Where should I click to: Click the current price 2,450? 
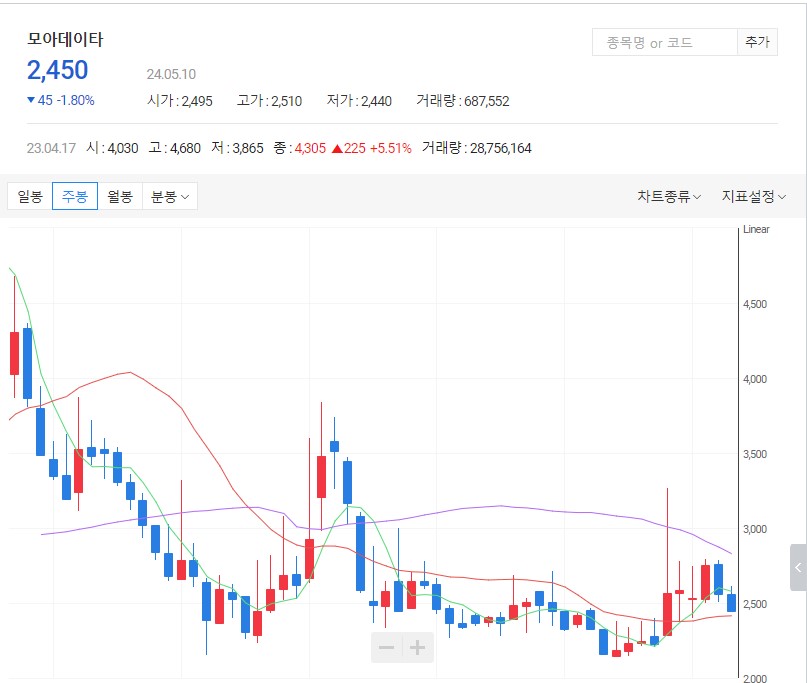(58, 70)
